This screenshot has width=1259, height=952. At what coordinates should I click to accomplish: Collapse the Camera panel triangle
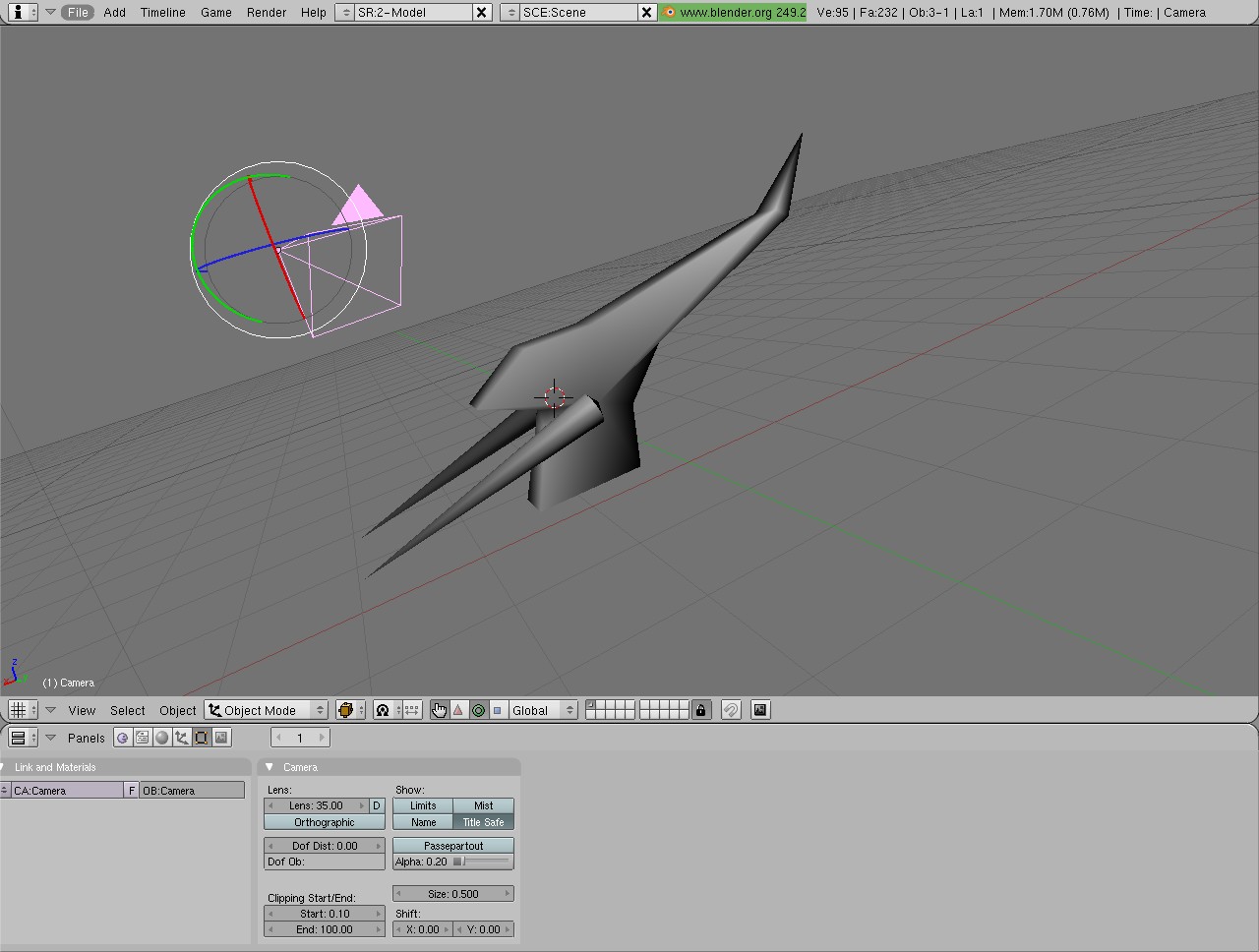tap(270, 767)
